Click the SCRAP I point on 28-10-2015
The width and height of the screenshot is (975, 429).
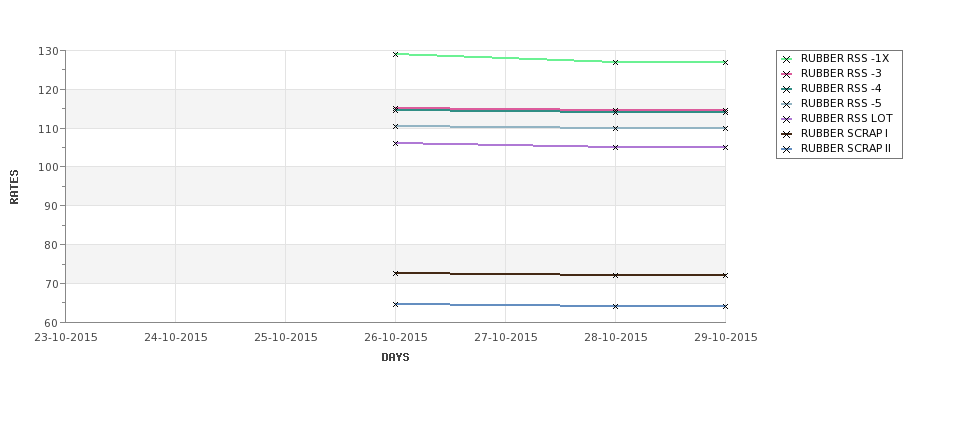click(x=616, y=275)
